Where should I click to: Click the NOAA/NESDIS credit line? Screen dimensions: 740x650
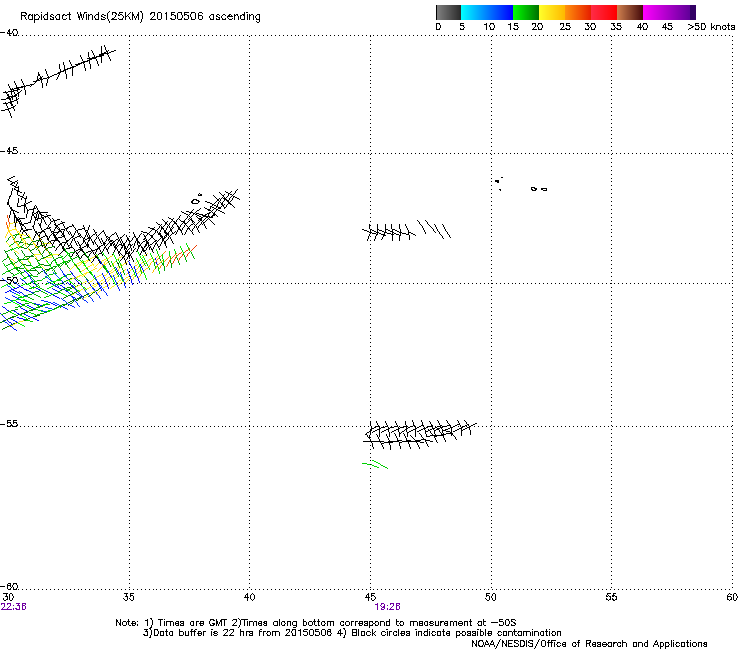[x=589, y=644]
